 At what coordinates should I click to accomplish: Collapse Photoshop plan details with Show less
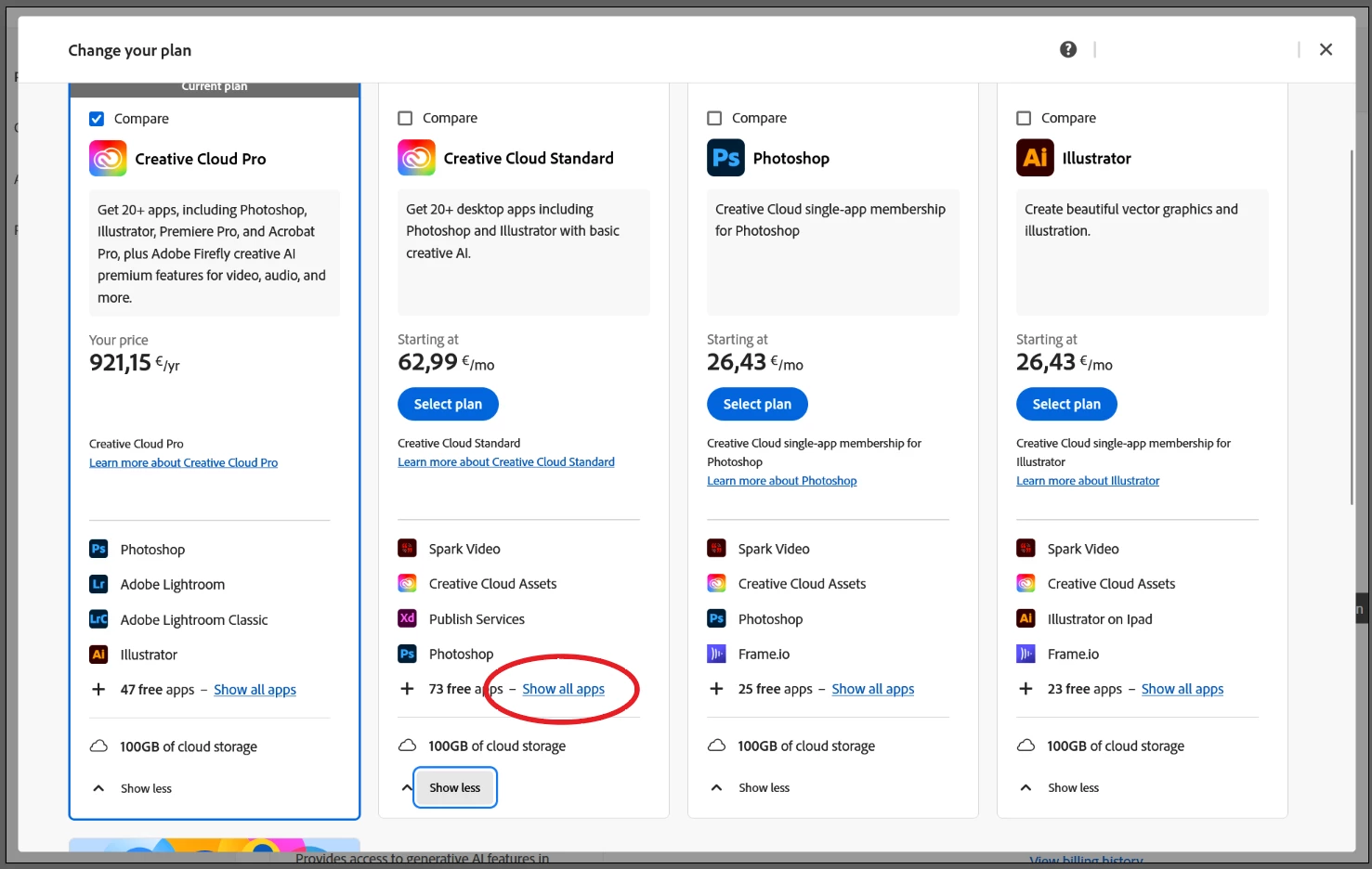tap(764, 787)
